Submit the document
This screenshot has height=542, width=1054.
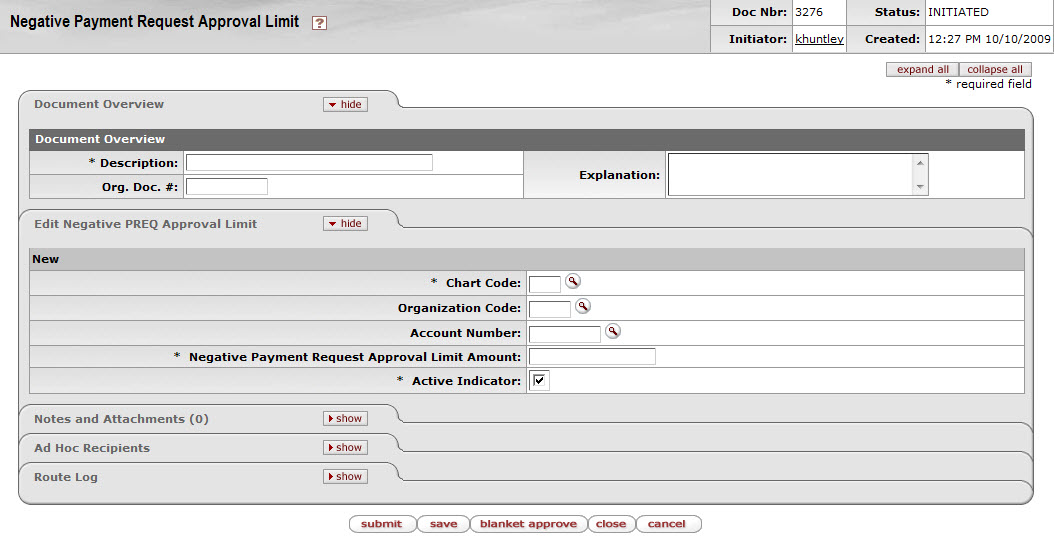(x=382, y=524)
